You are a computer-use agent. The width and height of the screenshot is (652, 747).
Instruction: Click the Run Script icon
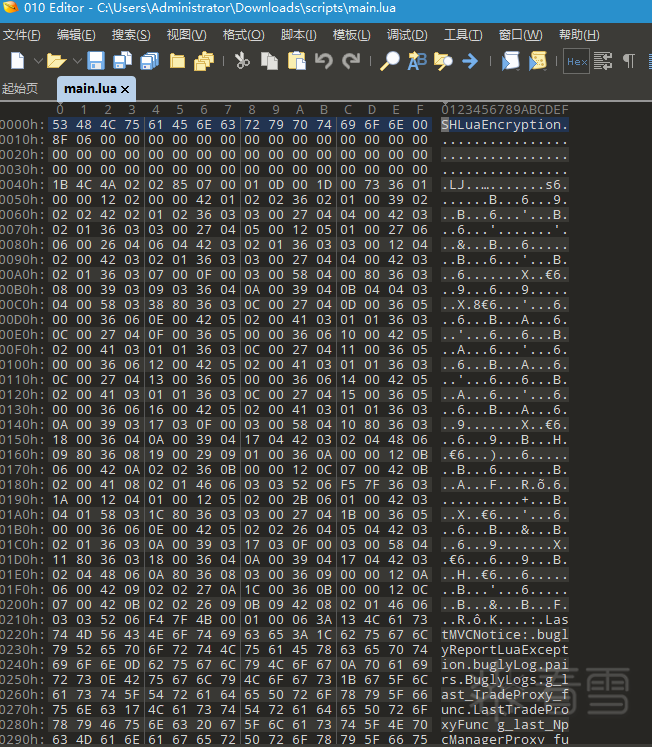pyautogui.click(x=510, y=61)
